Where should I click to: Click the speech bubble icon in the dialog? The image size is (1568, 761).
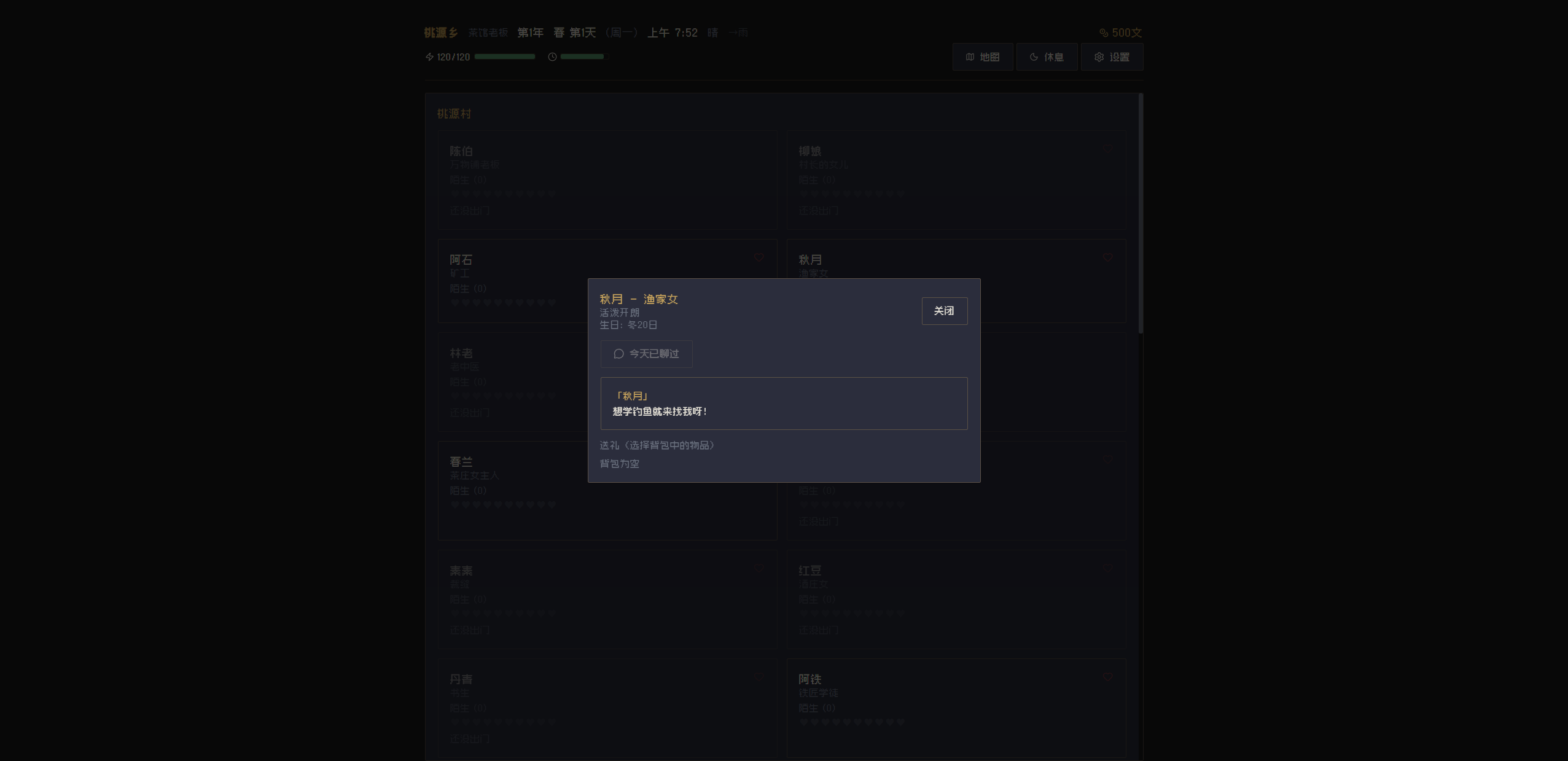tap(618, 354)
